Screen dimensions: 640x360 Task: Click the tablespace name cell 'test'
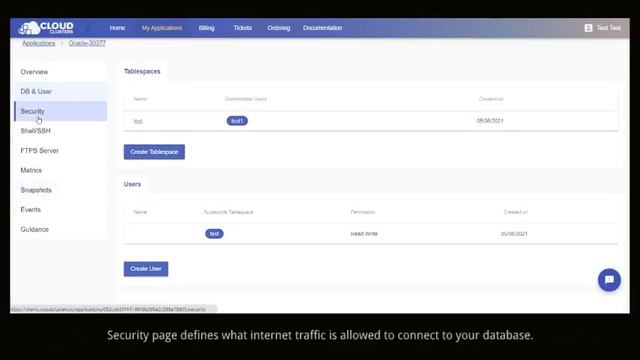(x=138, y=121)
